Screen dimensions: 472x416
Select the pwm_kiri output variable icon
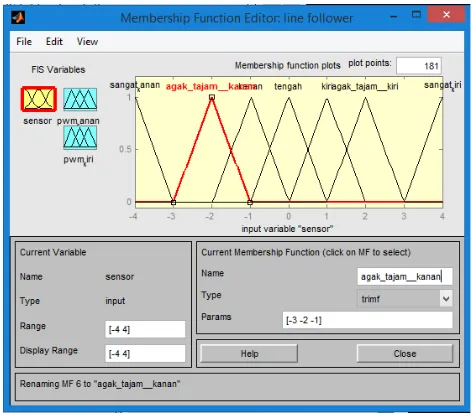(80, 138)
